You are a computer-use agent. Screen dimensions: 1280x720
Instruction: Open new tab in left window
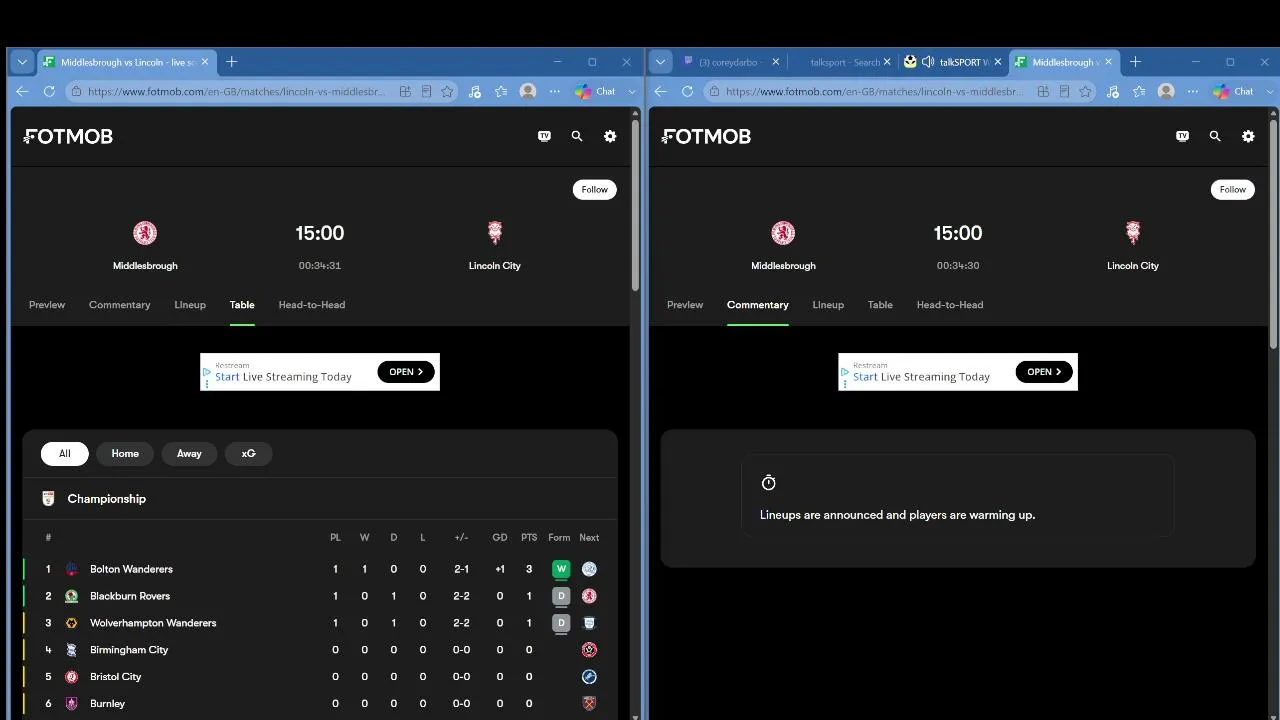coord(231,62)
